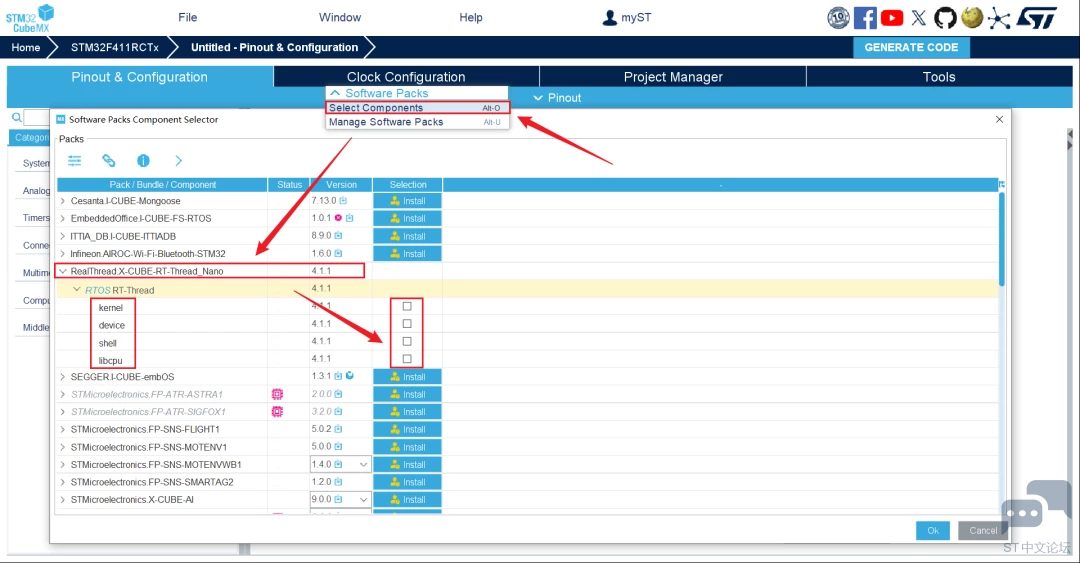Collapse the RTOS RT-Thread bundle

tap(77, 289)
